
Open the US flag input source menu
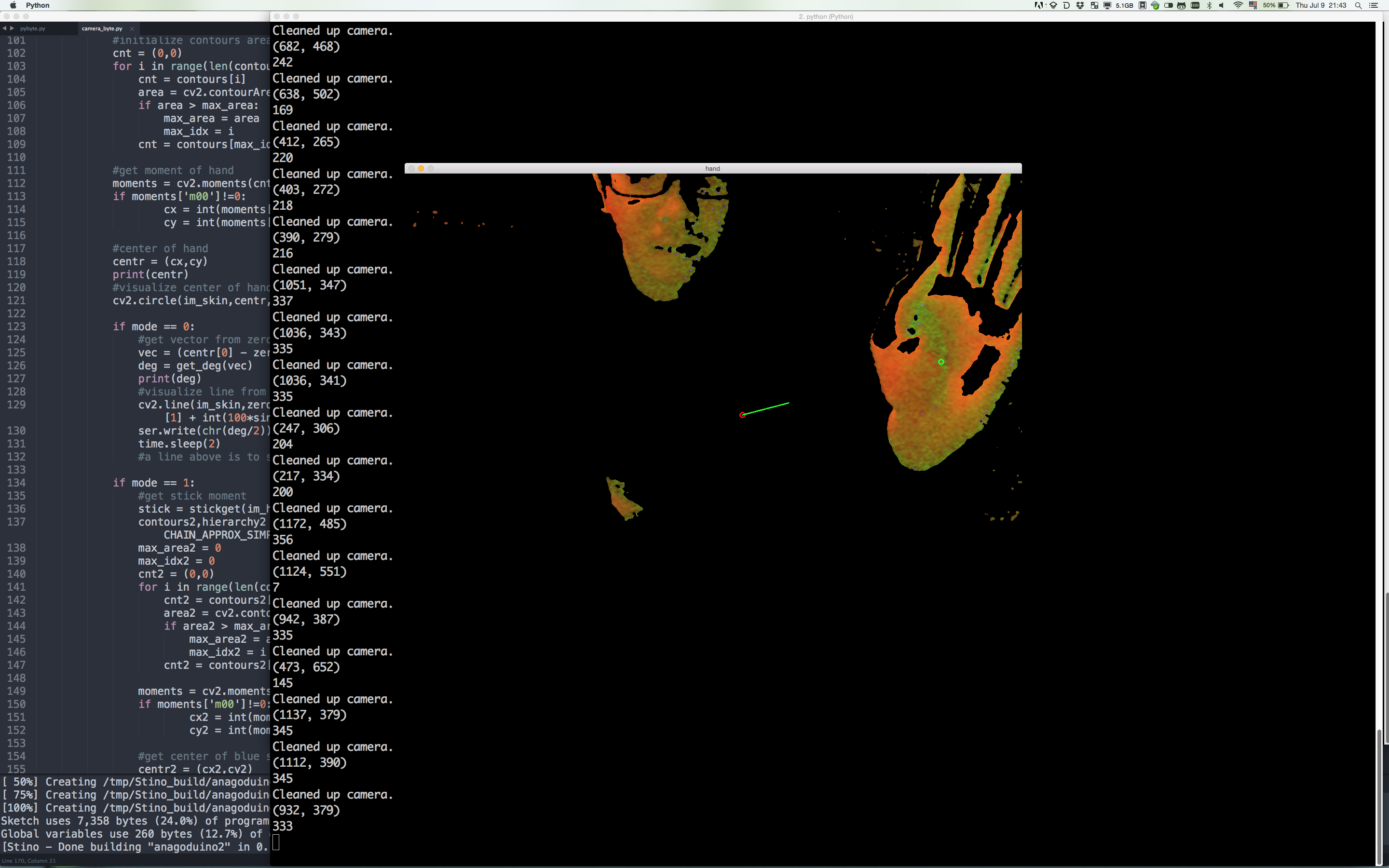point(1253,5)
